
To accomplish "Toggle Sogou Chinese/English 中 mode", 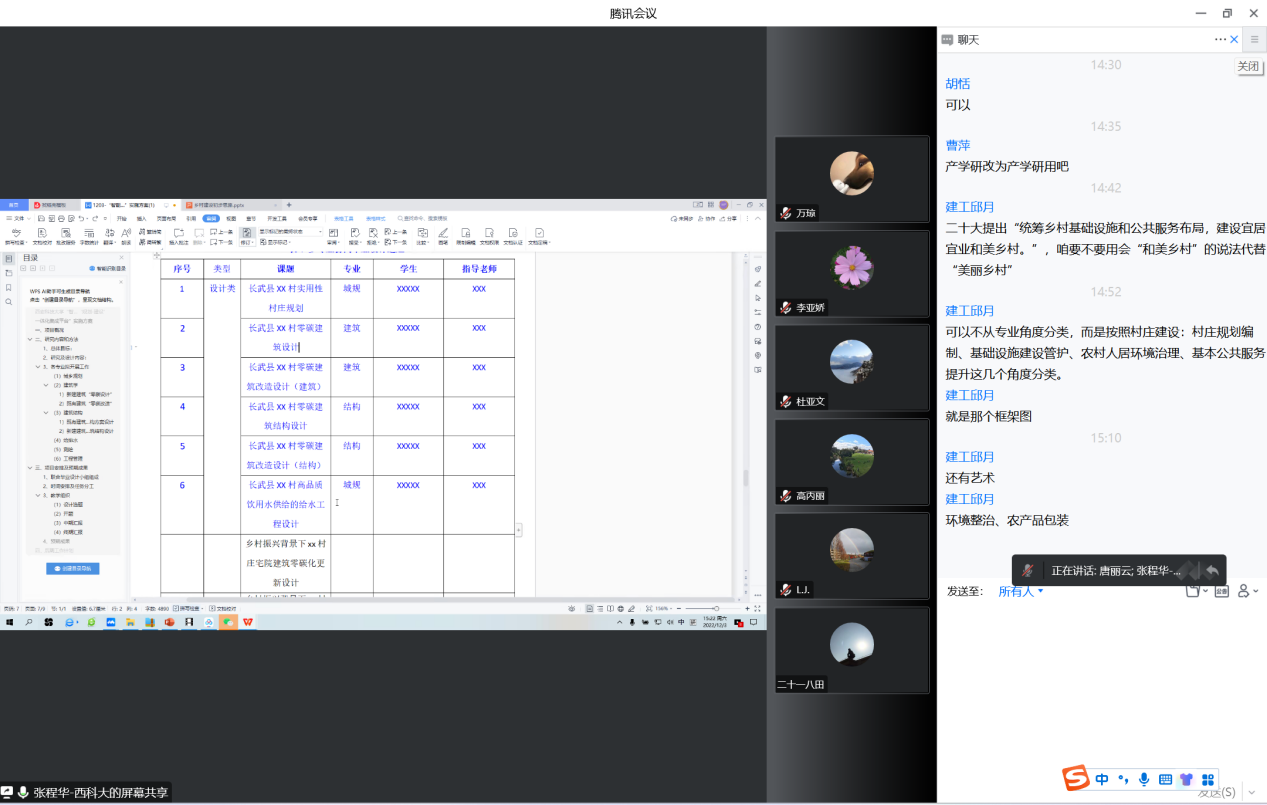I will point(1102,779).
